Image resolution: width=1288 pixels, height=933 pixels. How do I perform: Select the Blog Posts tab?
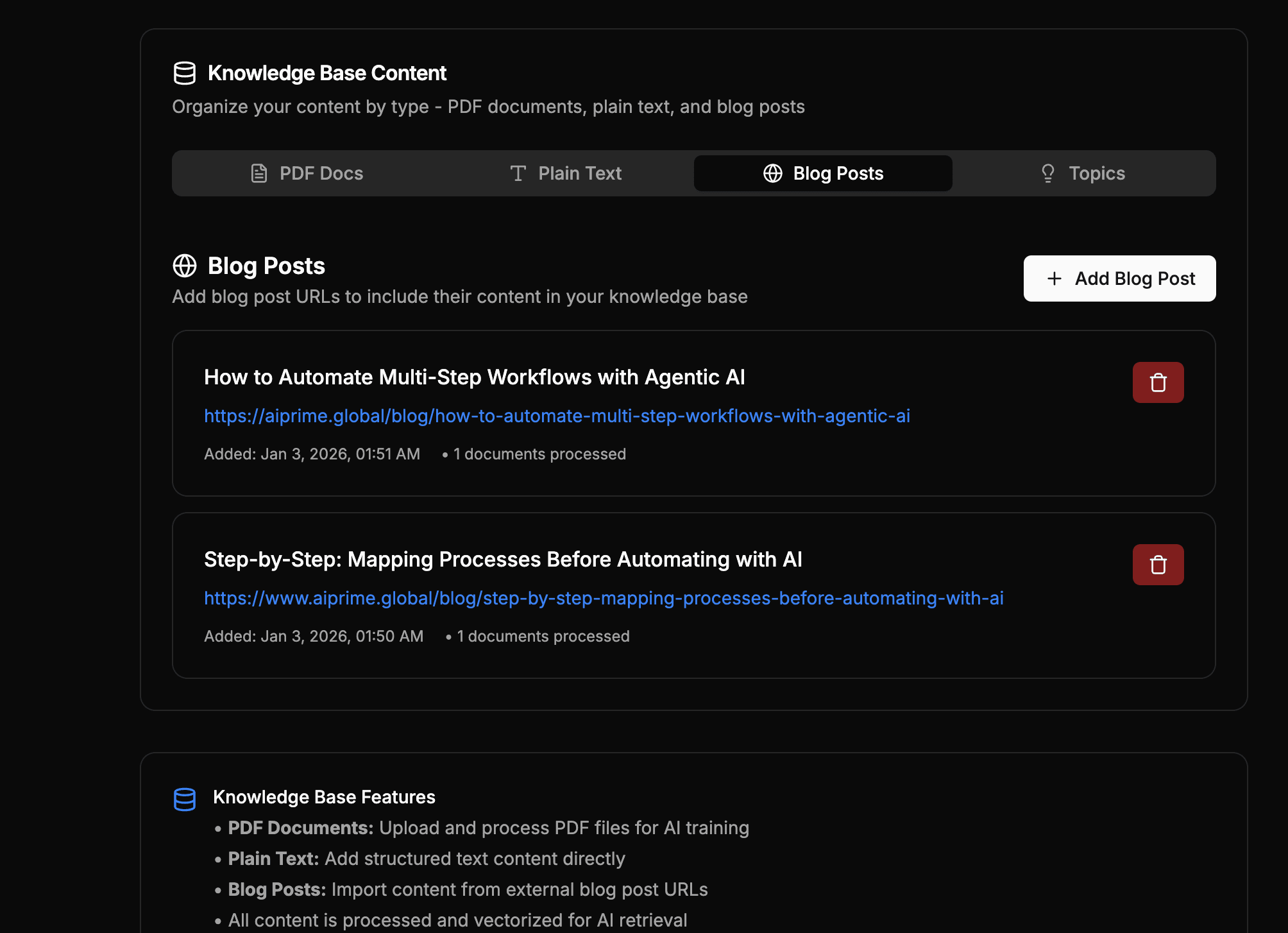[x=823, y=173]
